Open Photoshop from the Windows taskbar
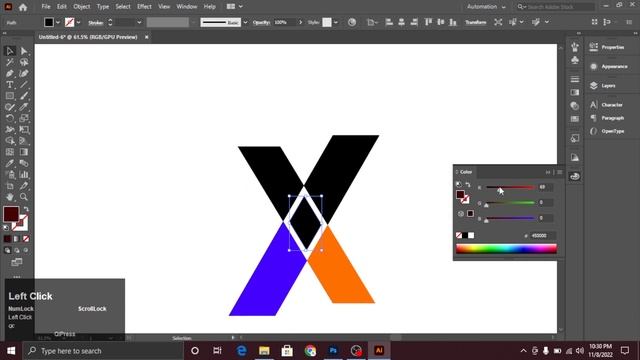This screenshot has height=360, width=640. coord(333,351)
